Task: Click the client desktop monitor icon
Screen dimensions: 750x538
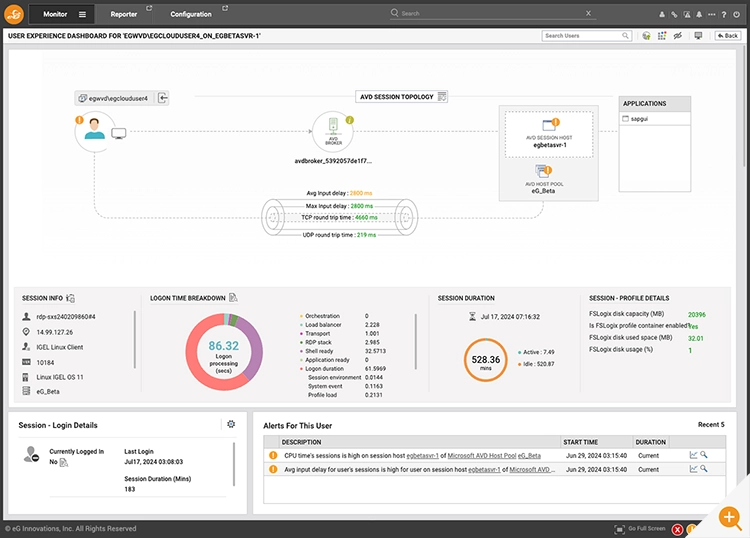Action: point(119,133)
